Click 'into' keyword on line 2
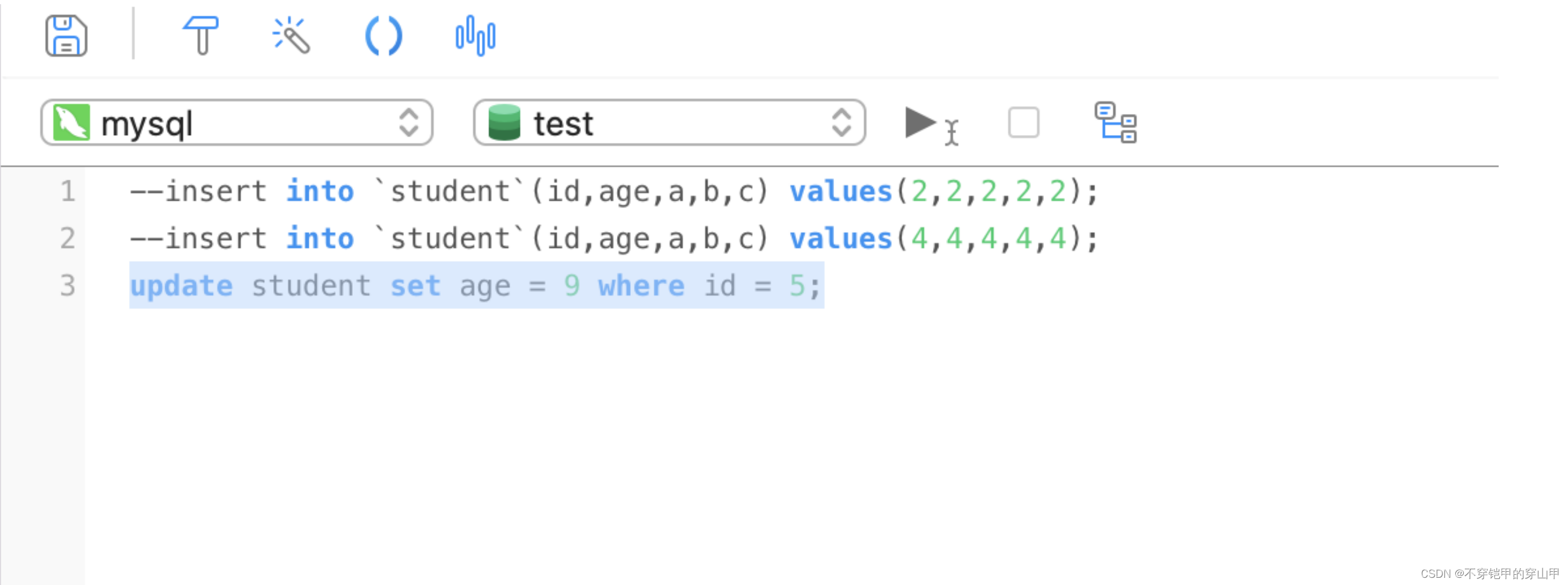 pyautogui.click(x=320, y=239)
